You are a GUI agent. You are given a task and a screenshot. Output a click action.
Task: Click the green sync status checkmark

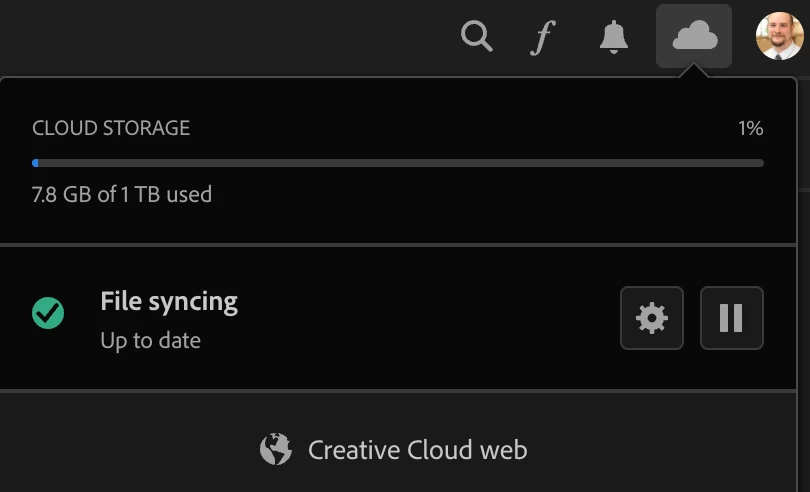pyautogui.click(x=48, y=314)
